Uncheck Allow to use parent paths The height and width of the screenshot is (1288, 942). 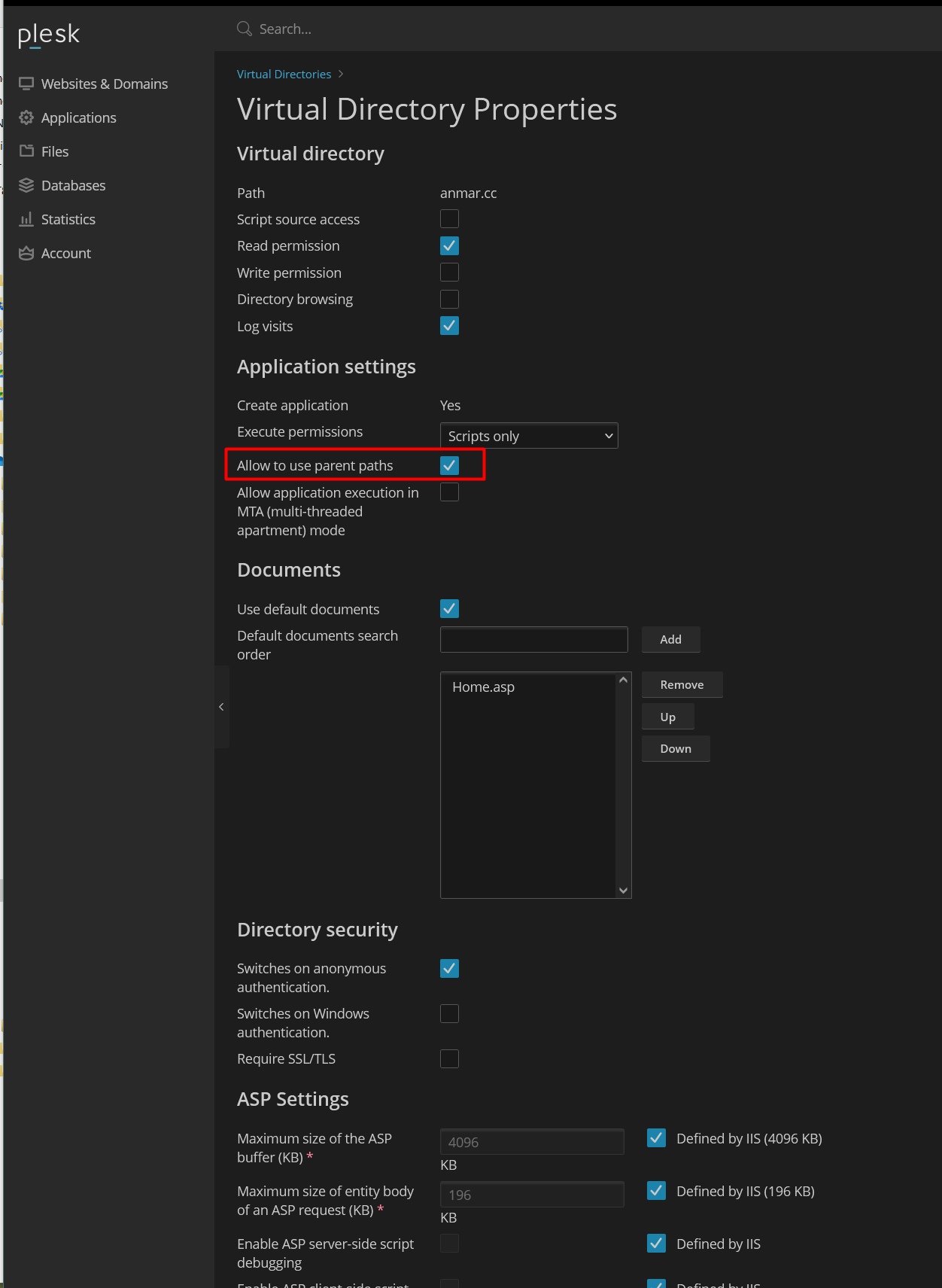(449, 465)
